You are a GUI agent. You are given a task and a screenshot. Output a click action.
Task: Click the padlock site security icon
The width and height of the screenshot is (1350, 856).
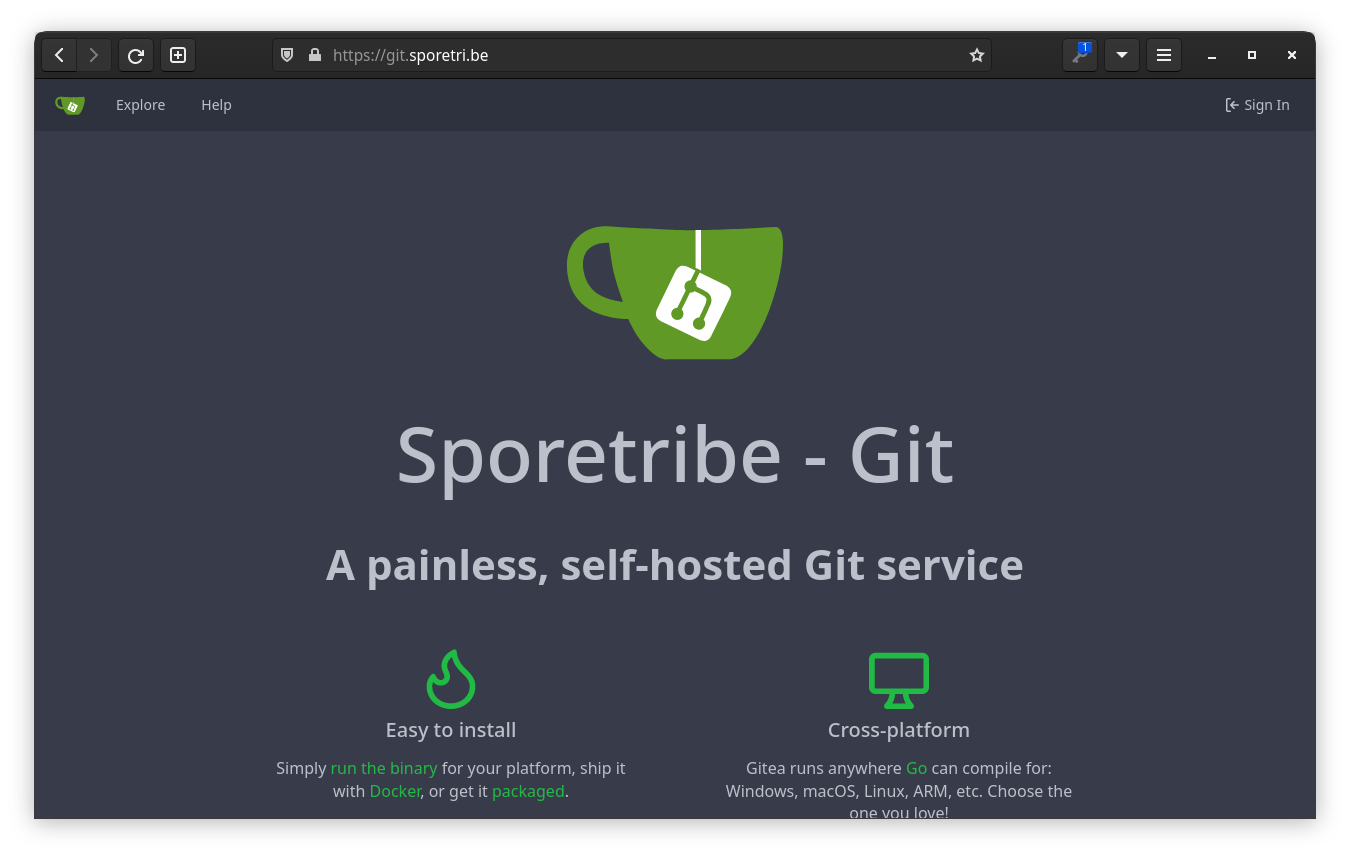(314, 55)
